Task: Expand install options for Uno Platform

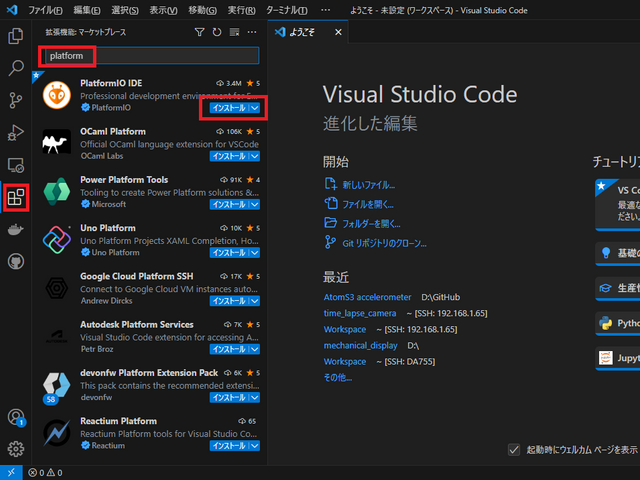Action: [255, 253]
